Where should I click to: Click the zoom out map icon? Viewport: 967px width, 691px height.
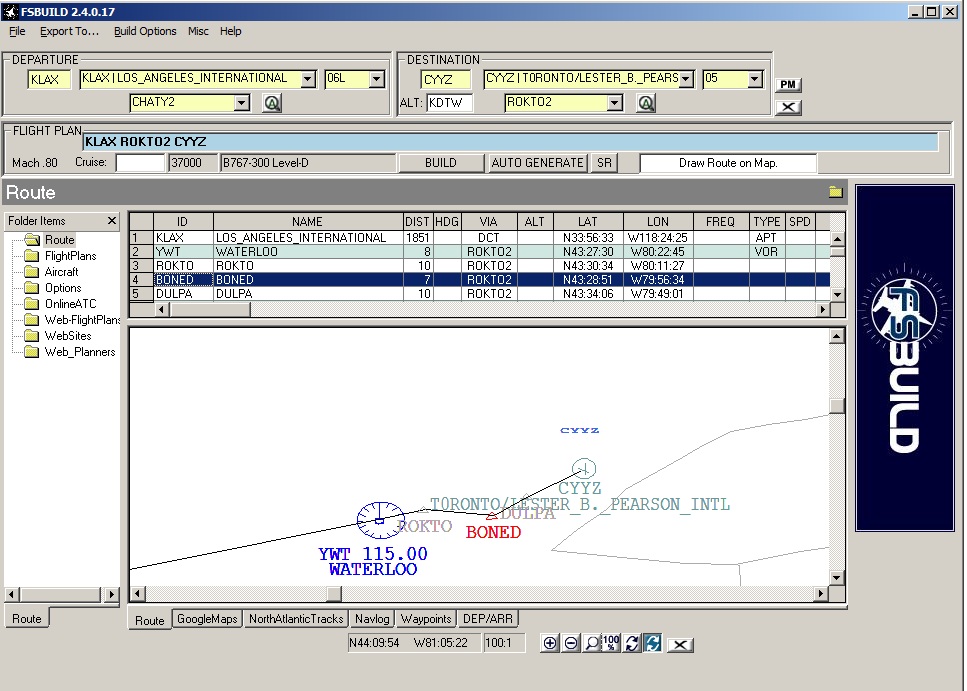(571, 643)
